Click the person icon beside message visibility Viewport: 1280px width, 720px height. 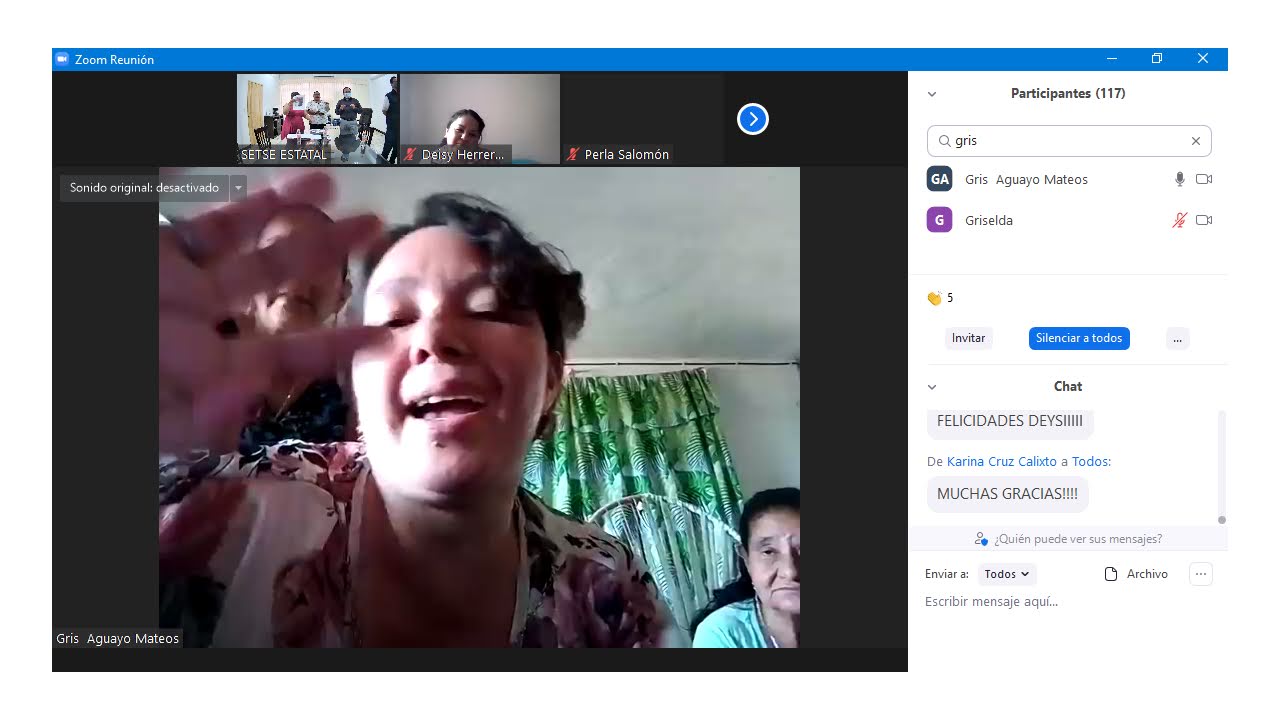tap(981, 539)
